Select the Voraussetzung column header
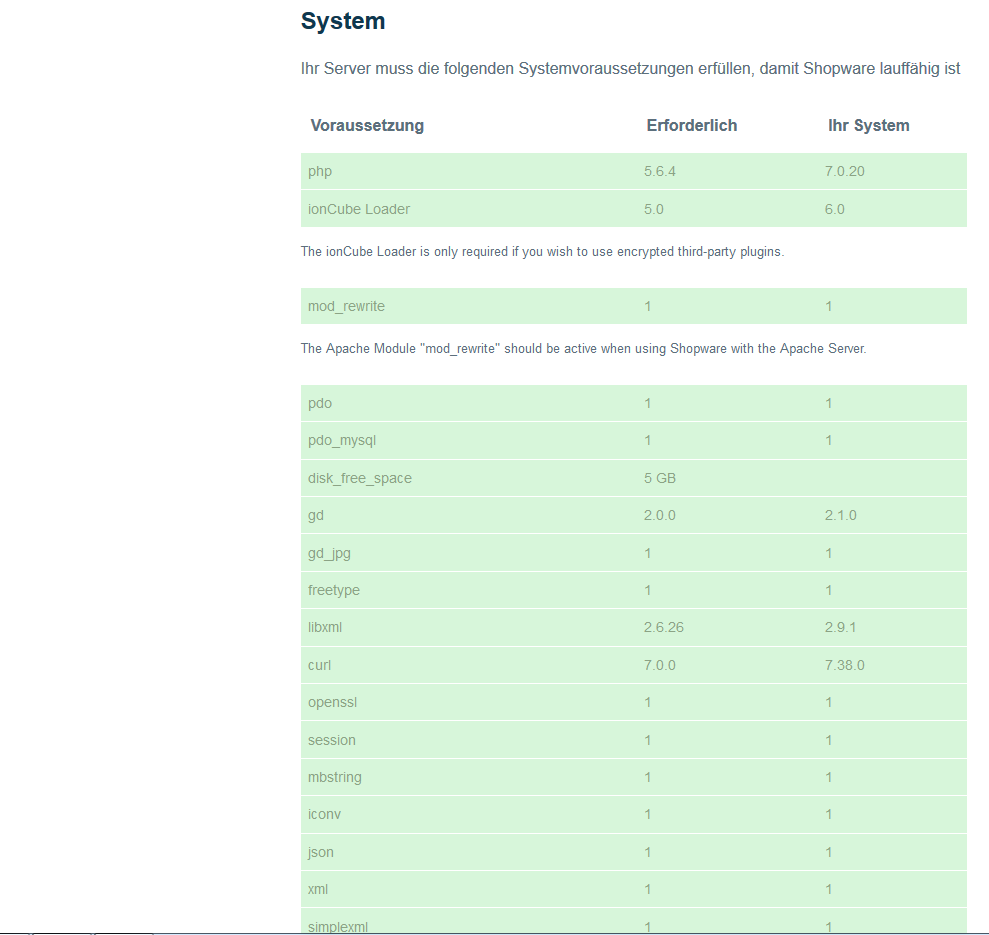Viewport: 989px width, 935px height. pos(367,125)
